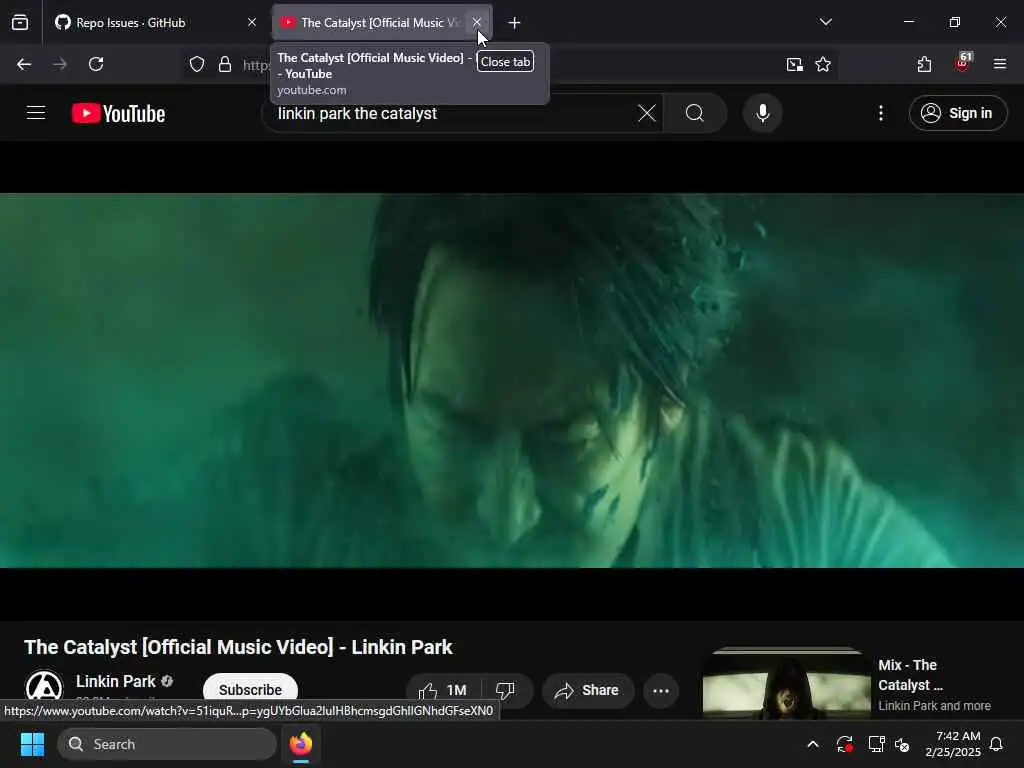Viewport: 1024px width, 768px height.
Task: Open tracking protection shield icon
Action: [x=197, y=64]
